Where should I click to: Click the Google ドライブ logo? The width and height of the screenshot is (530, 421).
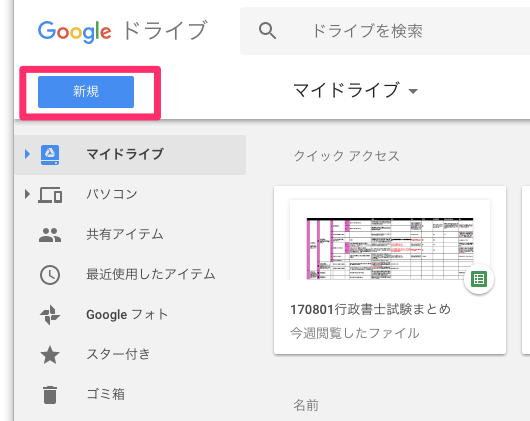pos(122,31)
